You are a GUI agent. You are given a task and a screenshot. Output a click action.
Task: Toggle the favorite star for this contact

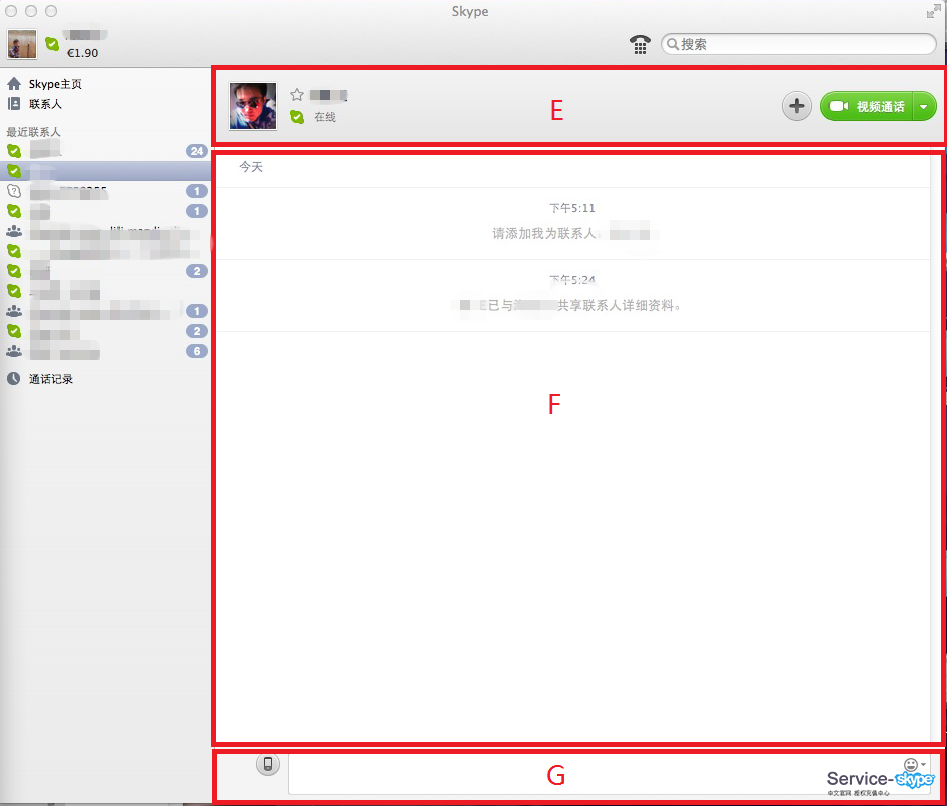[x=297, y=95]
